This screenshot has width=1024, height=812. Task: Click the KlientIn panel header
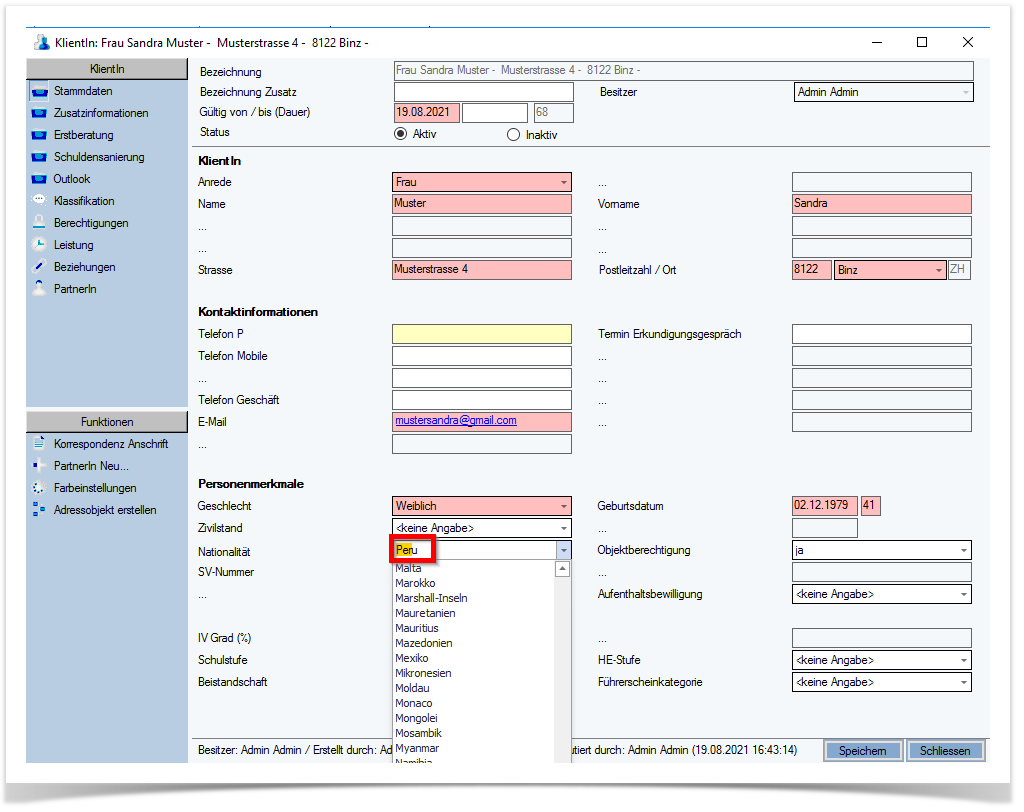(x=107, y=69)
